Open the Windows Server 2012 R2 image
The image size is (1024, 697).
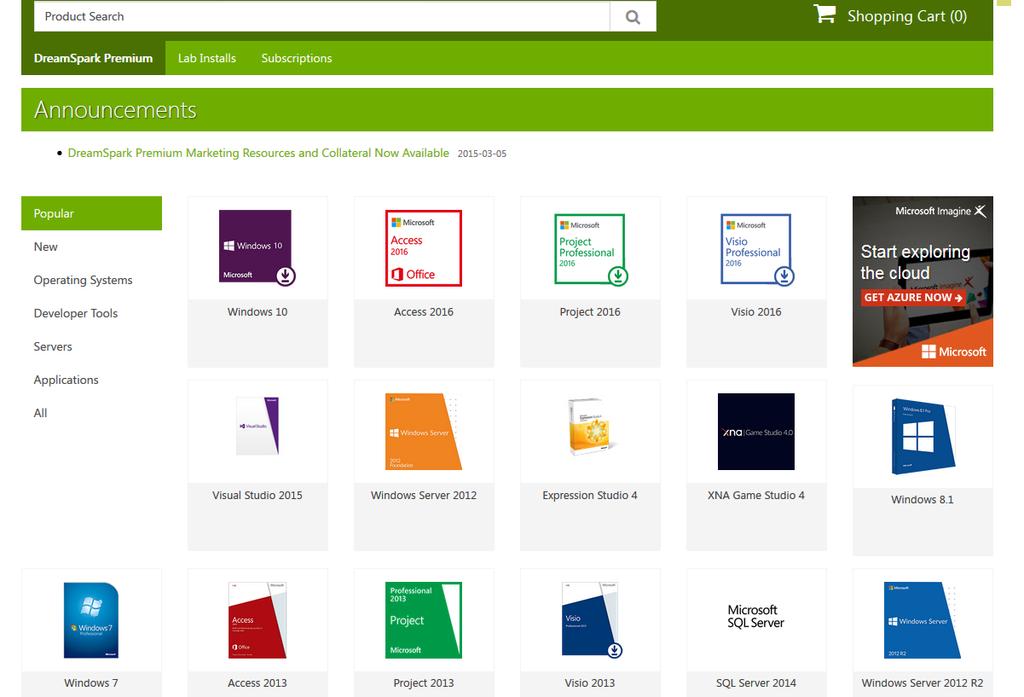pos(922,620)
